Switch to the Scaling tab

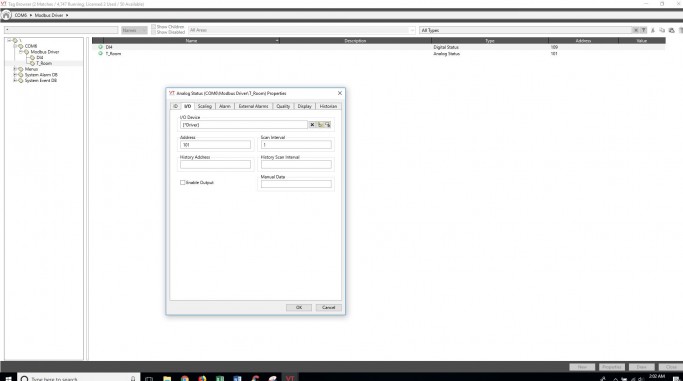coord(205,106)
